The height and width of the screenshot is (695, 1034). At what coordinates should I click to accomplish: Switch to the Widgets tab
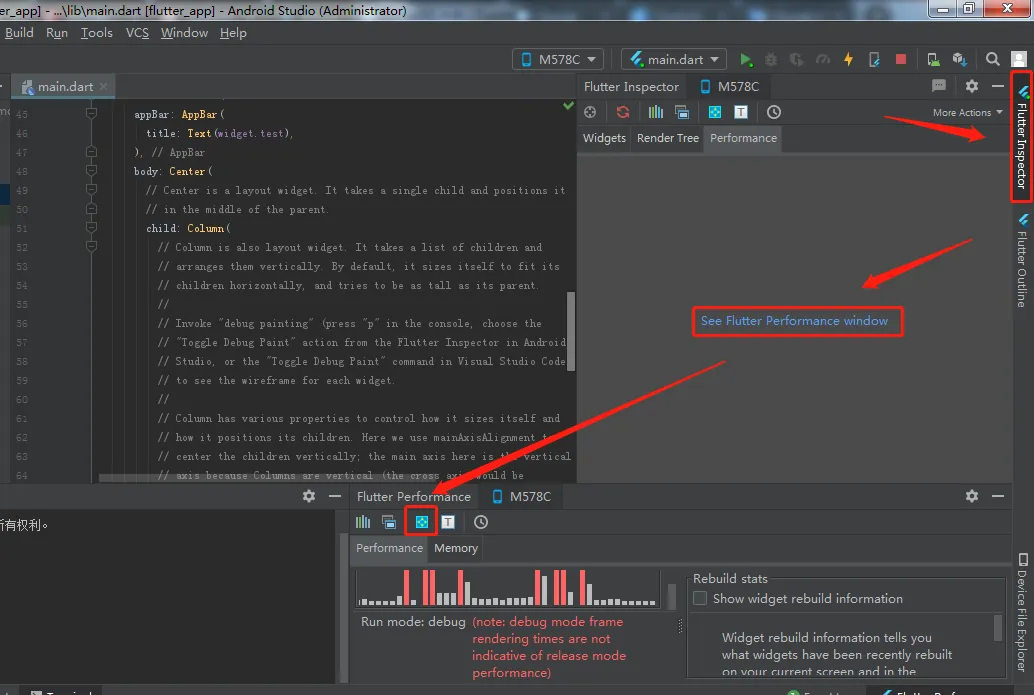pyautogui.click(x=604, y=138)
